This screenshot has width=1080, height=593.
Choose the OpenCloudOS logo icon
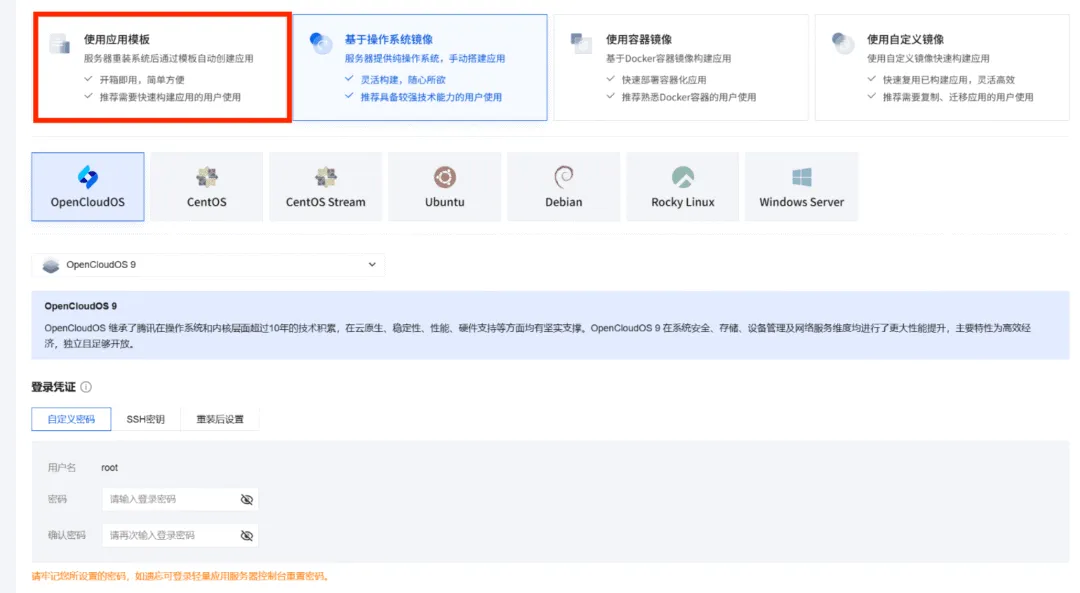tap(87, 177)
